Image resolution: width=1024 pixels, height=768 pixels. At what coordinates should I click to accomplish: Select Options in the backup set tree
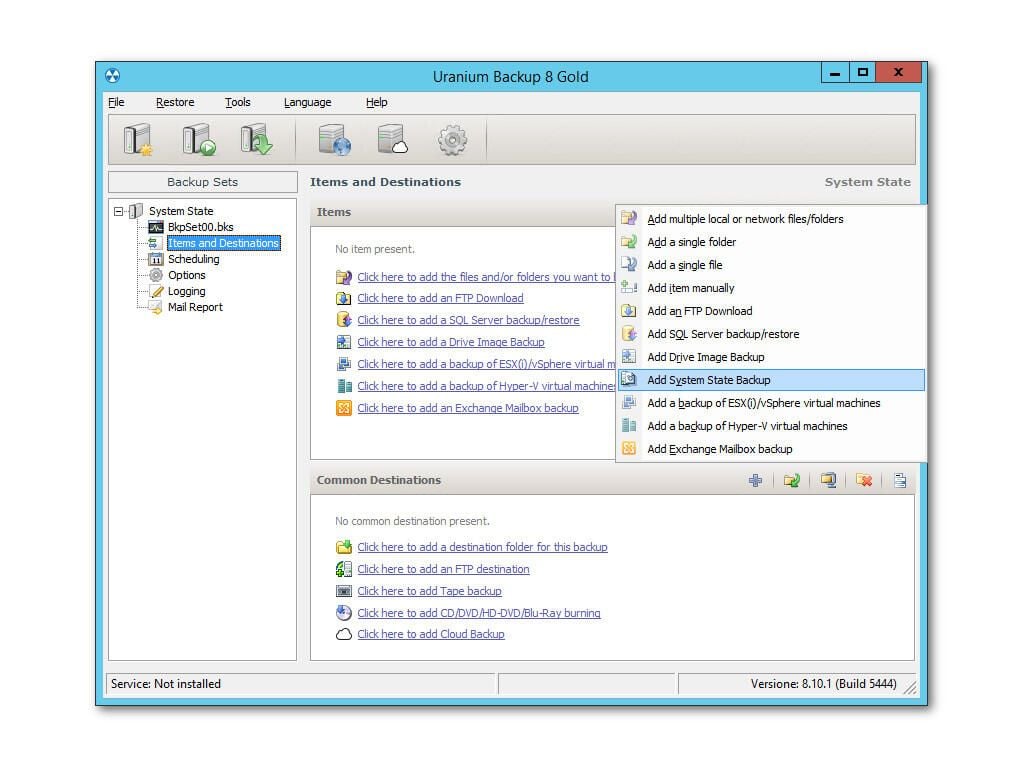click(186, 275)
